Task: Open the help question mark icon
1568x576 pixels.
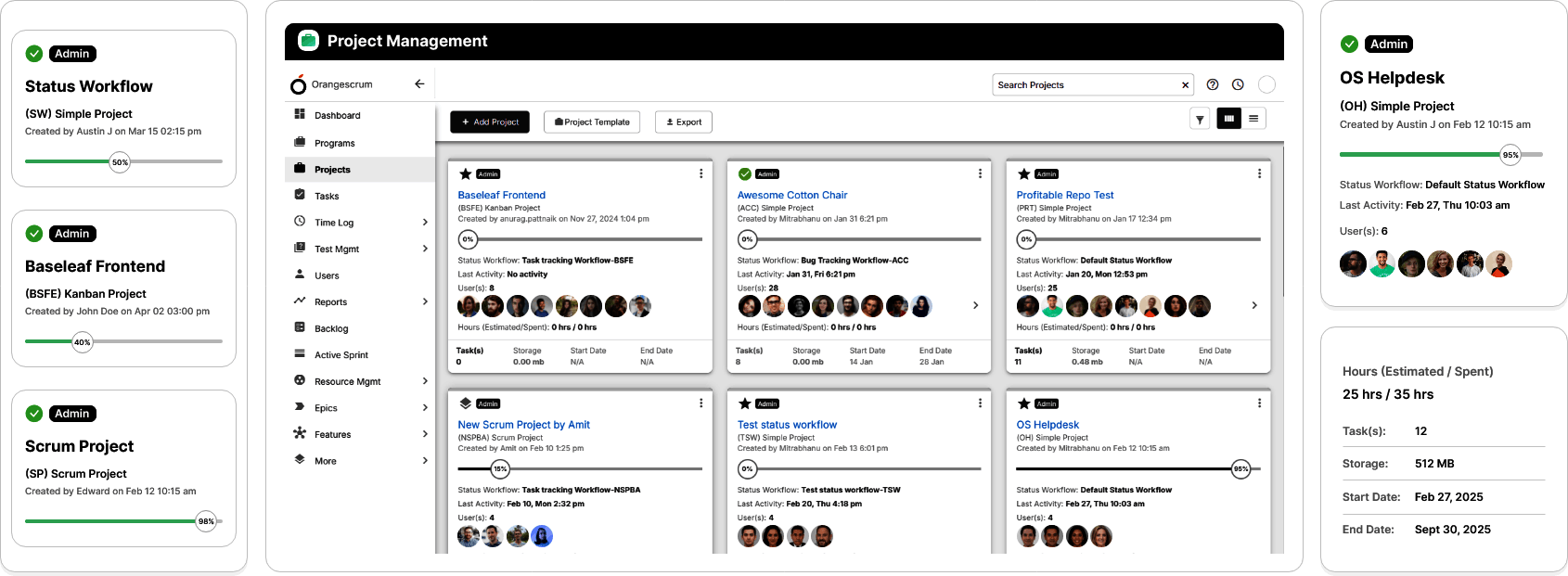Action: (1213, 84)
